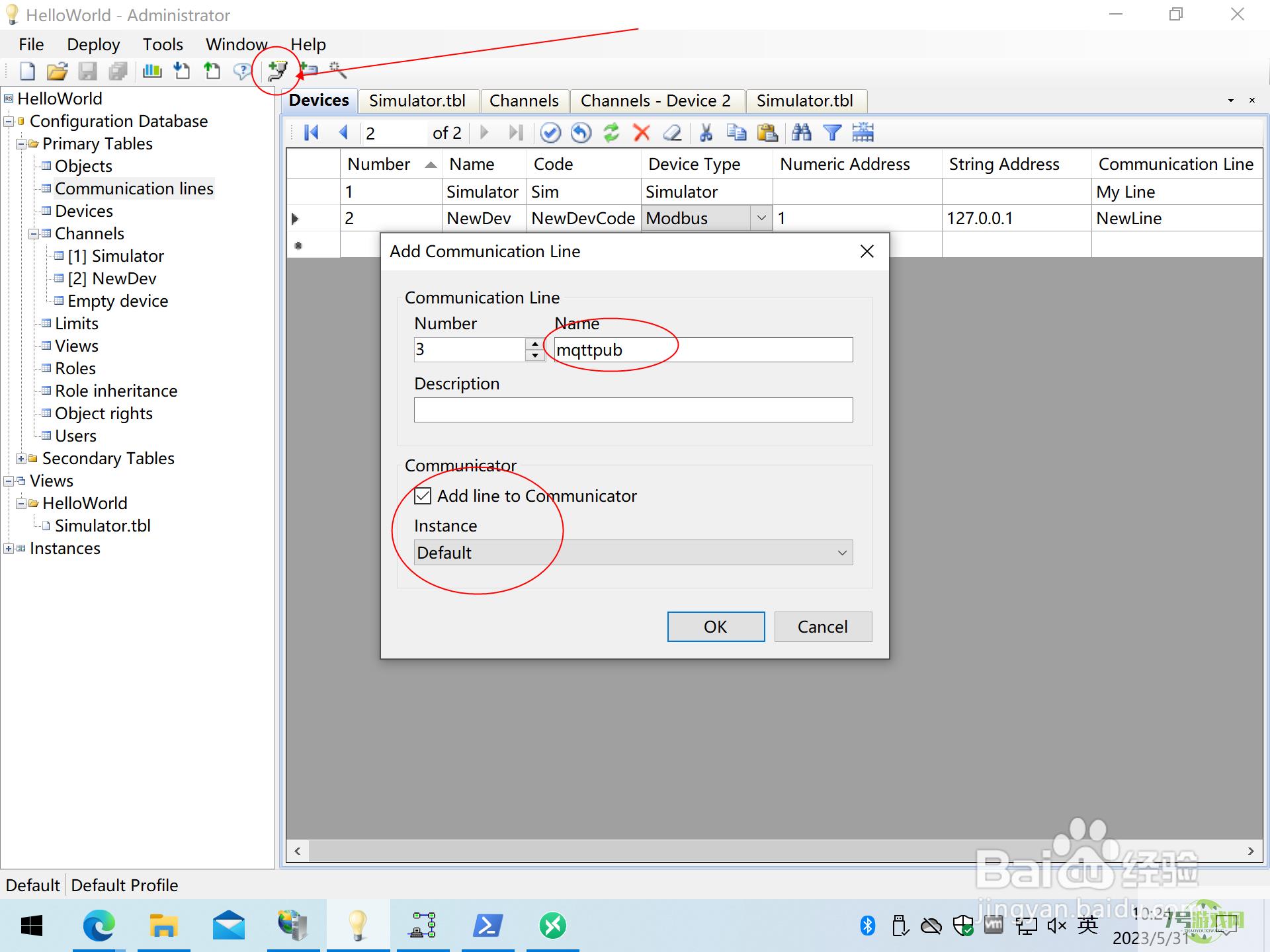Open PowerShell from taskbar
1270x952 pixels.
[487, 926]
